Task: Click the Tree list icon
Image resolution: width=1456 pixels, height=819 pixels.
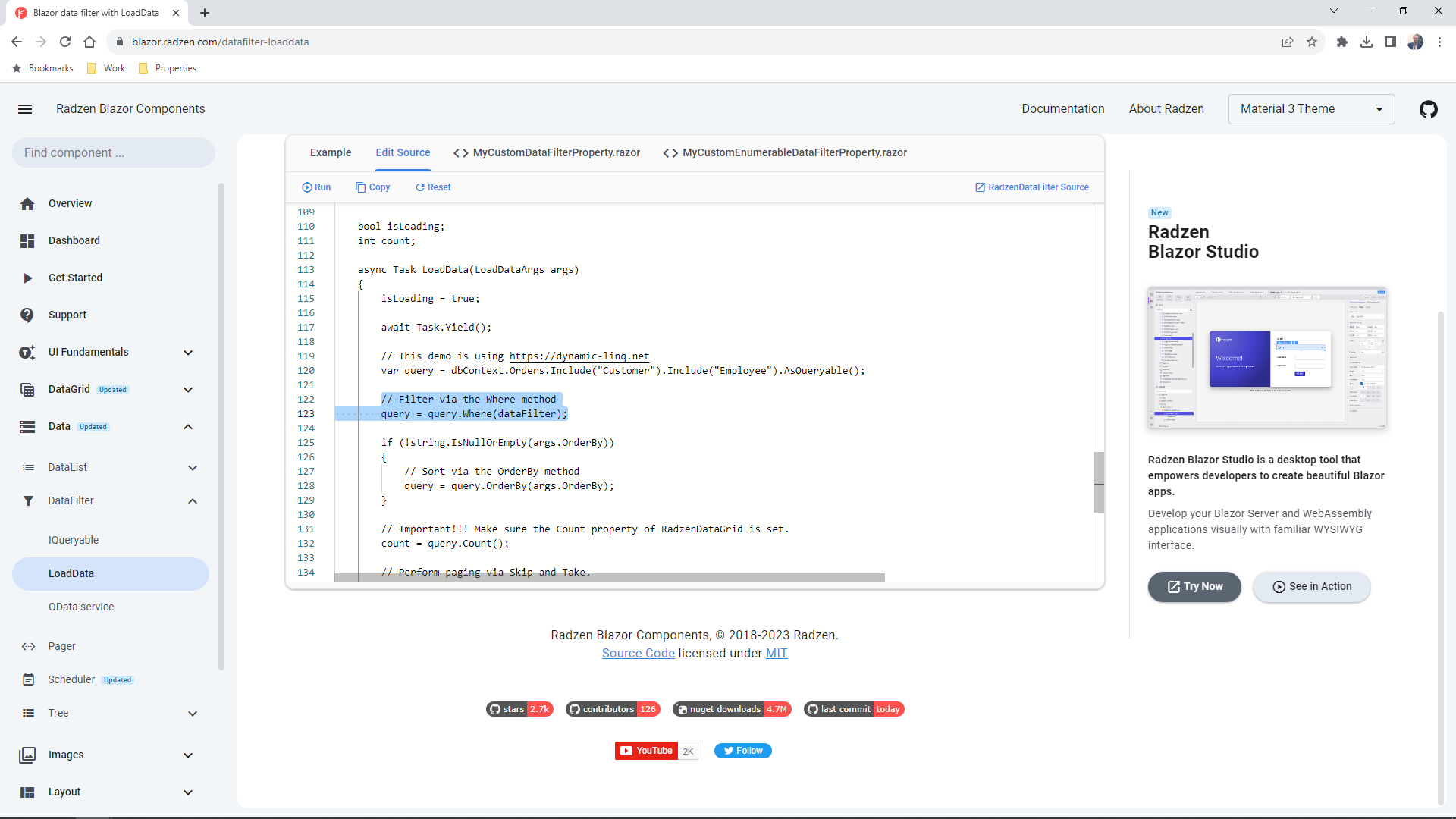Action: coord(28,713)
